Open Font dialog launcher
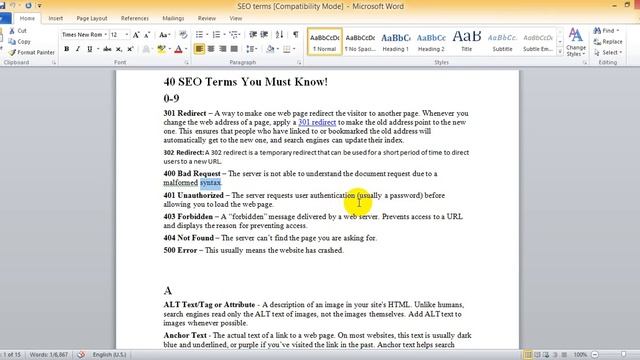 187,62
